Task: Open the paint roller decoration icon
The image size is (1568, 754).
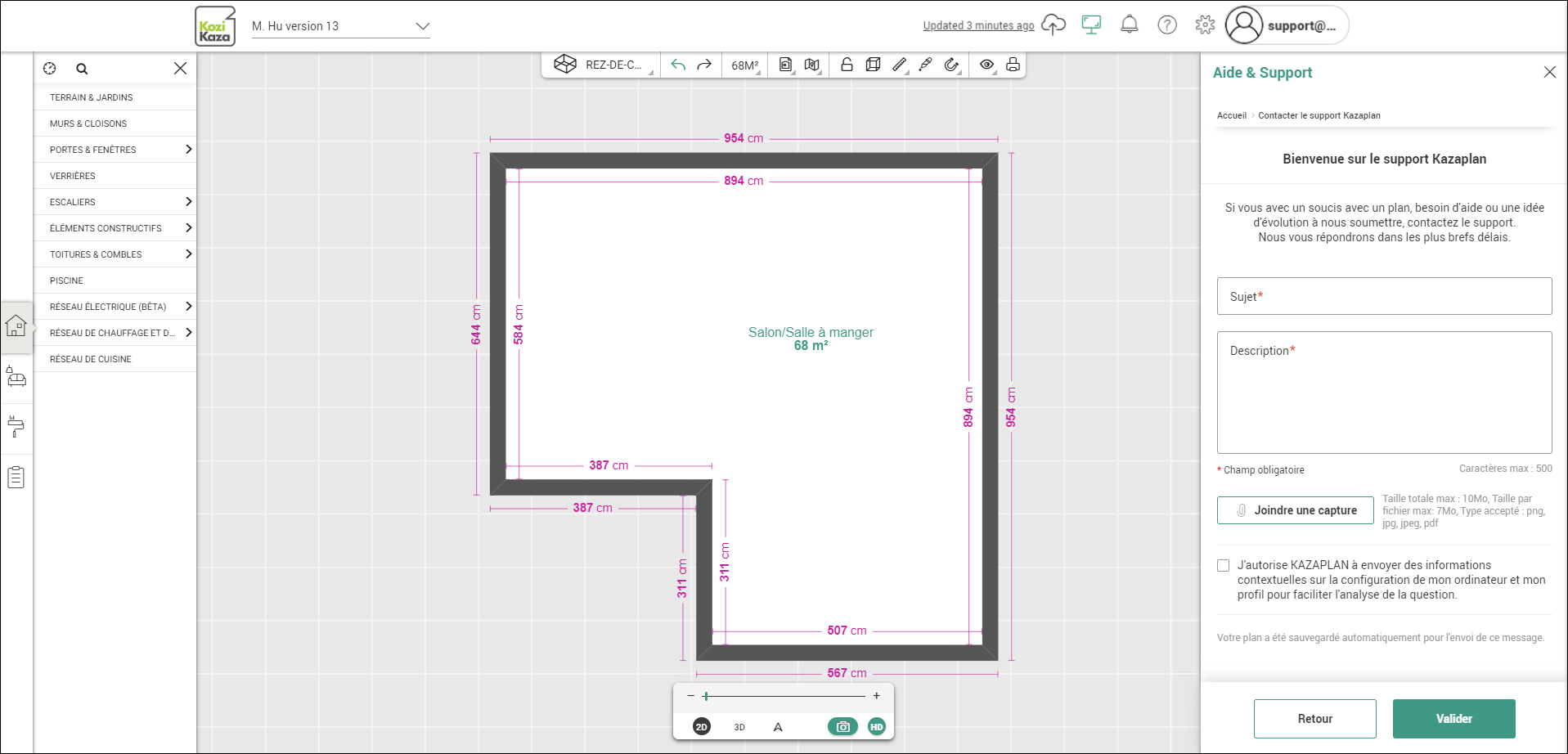Action: click(x=16, y=427)
